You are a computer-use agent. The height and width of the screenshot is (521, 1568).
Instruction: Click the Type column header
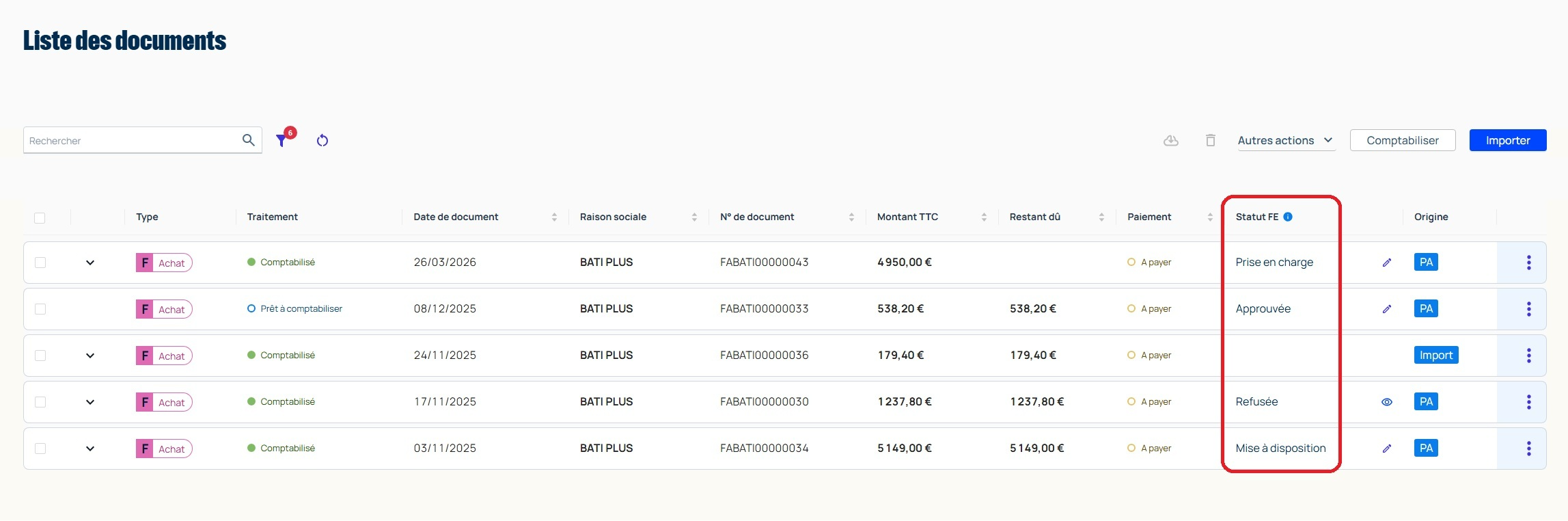[x=147, y=217]
